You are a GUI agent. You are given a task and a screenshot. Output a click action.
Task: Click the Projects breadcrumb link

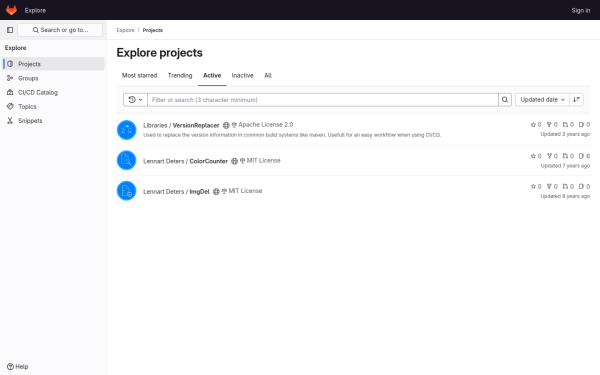(x=153, y=30)
